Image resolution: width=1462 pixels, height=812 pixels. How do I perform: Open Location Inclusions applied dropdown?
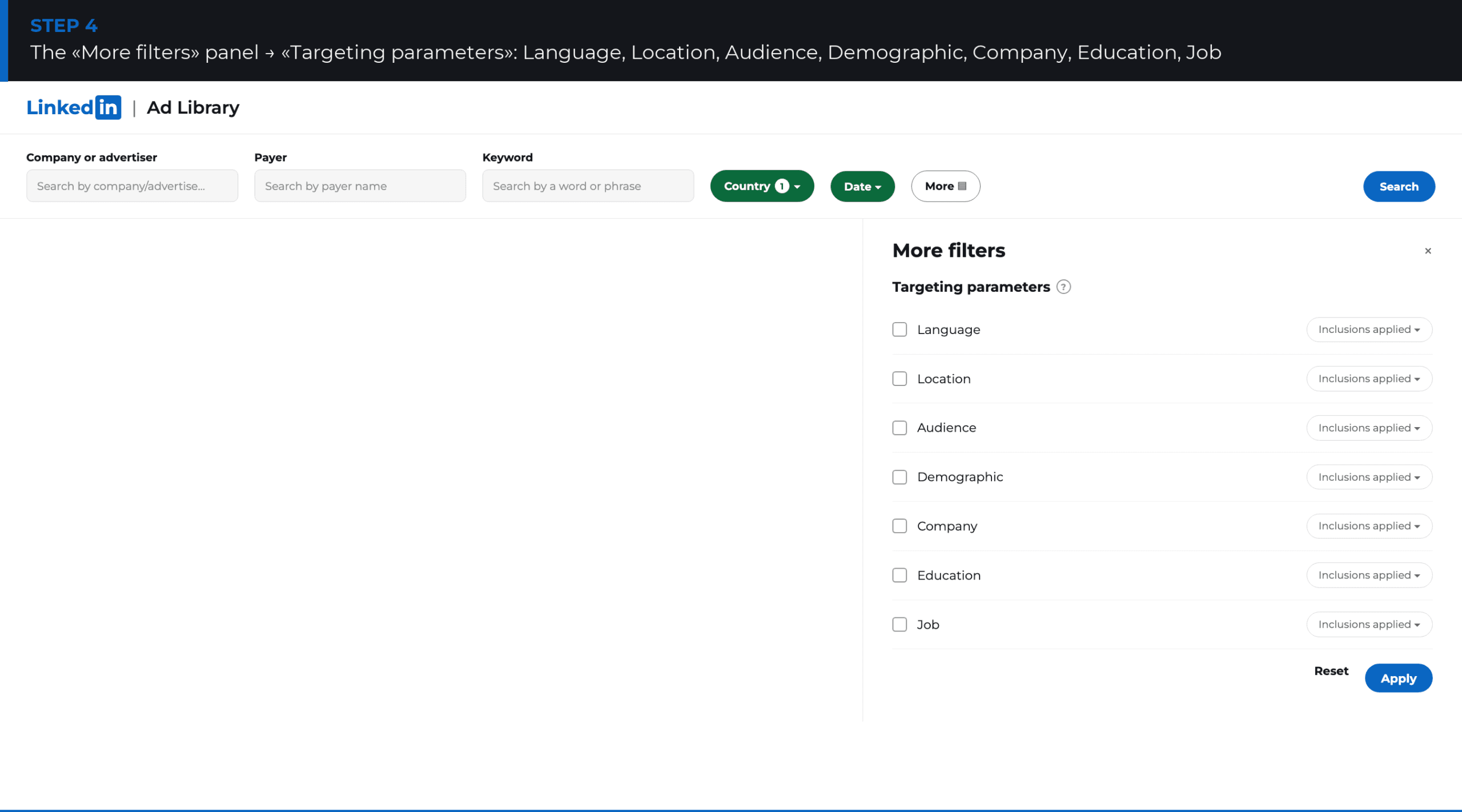[1369, 379]
